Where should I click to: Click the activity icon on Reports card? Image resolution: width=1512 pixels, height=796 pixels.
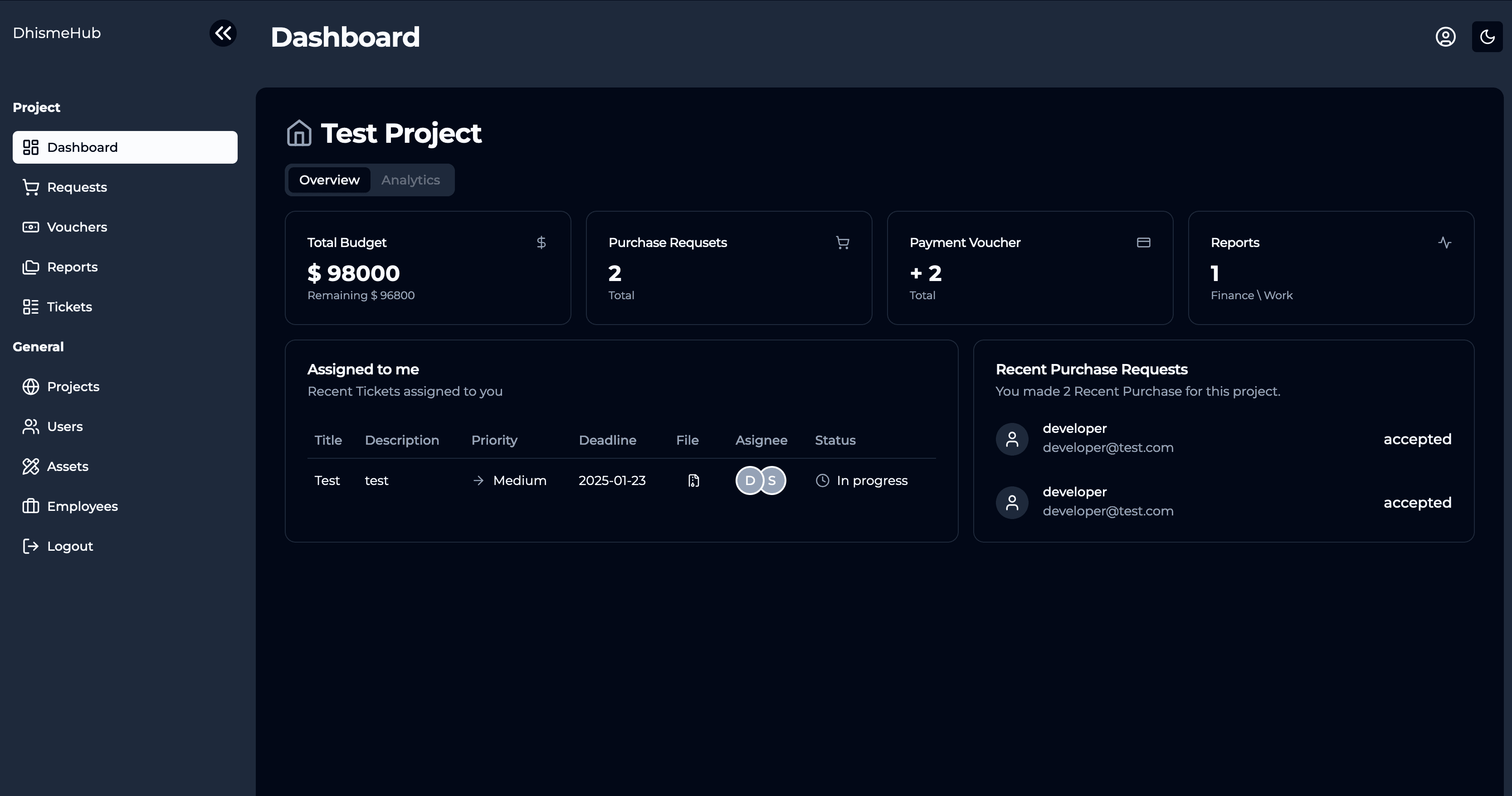point(1444,242)
